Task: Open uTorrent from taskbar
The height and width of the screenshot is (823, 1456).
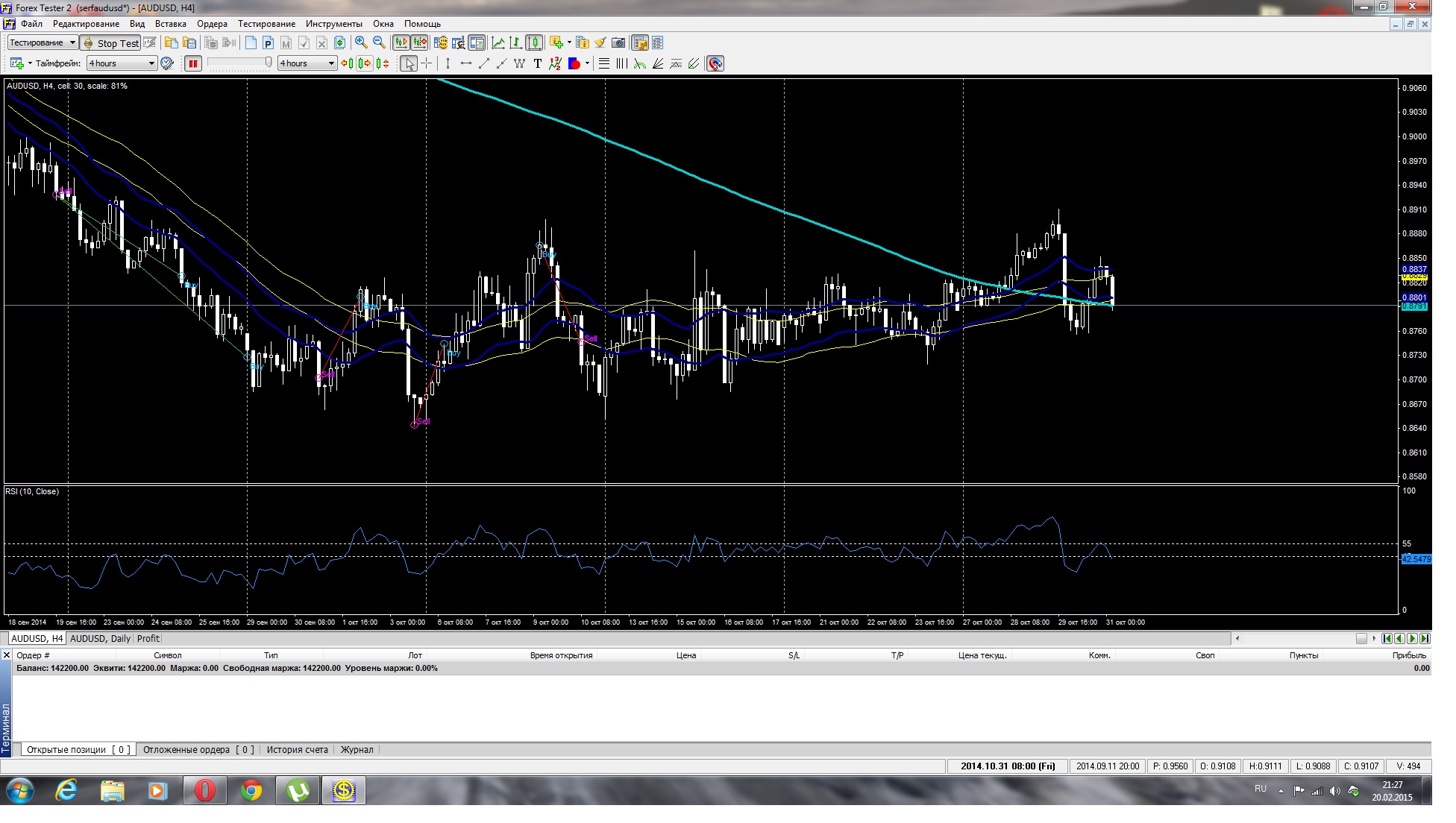Action: pyautogui.click(x=298, y=791)
